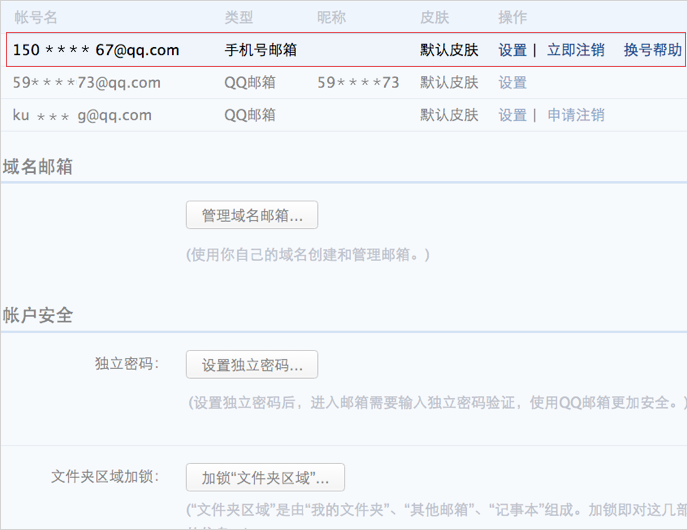Click the 加锁"文件夹区域" button
The image size is (688, 530).
coord(265,476)
